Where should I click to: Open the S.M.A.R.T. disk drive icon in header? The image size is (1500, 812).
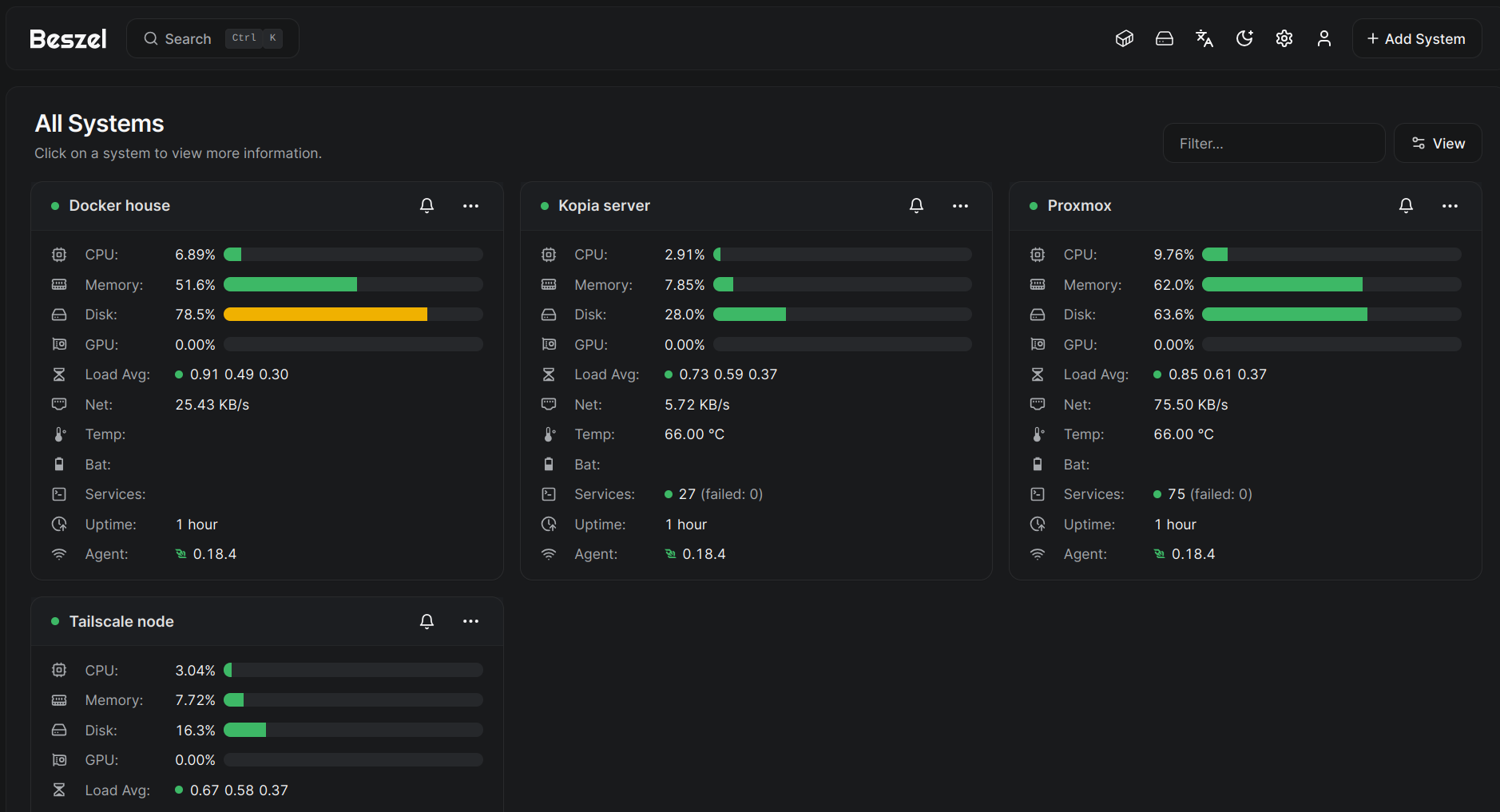(1165, 39)
